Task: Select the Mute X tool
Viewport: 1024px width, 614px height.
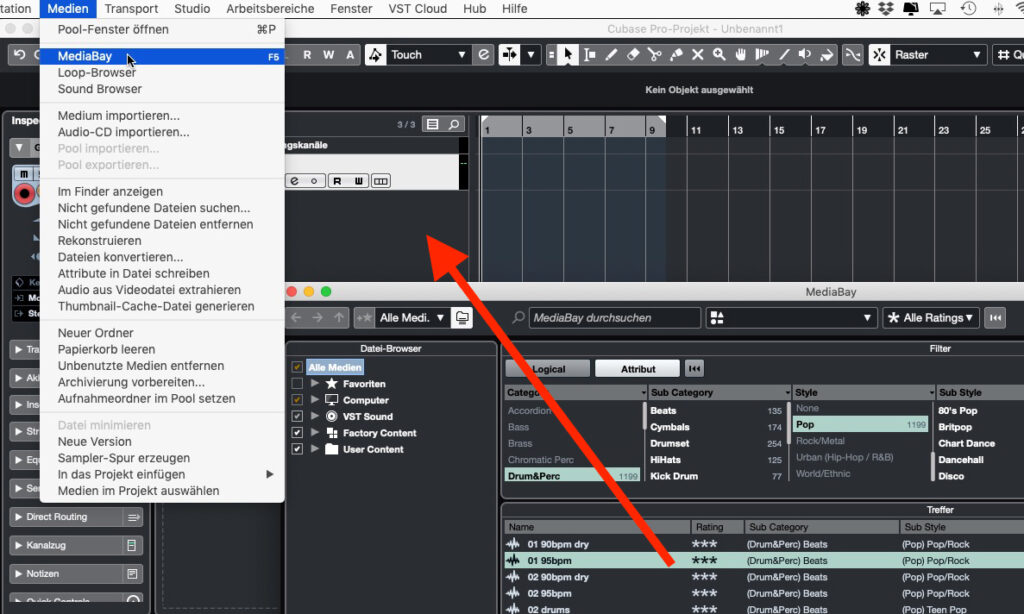Action: pos(697,55)
